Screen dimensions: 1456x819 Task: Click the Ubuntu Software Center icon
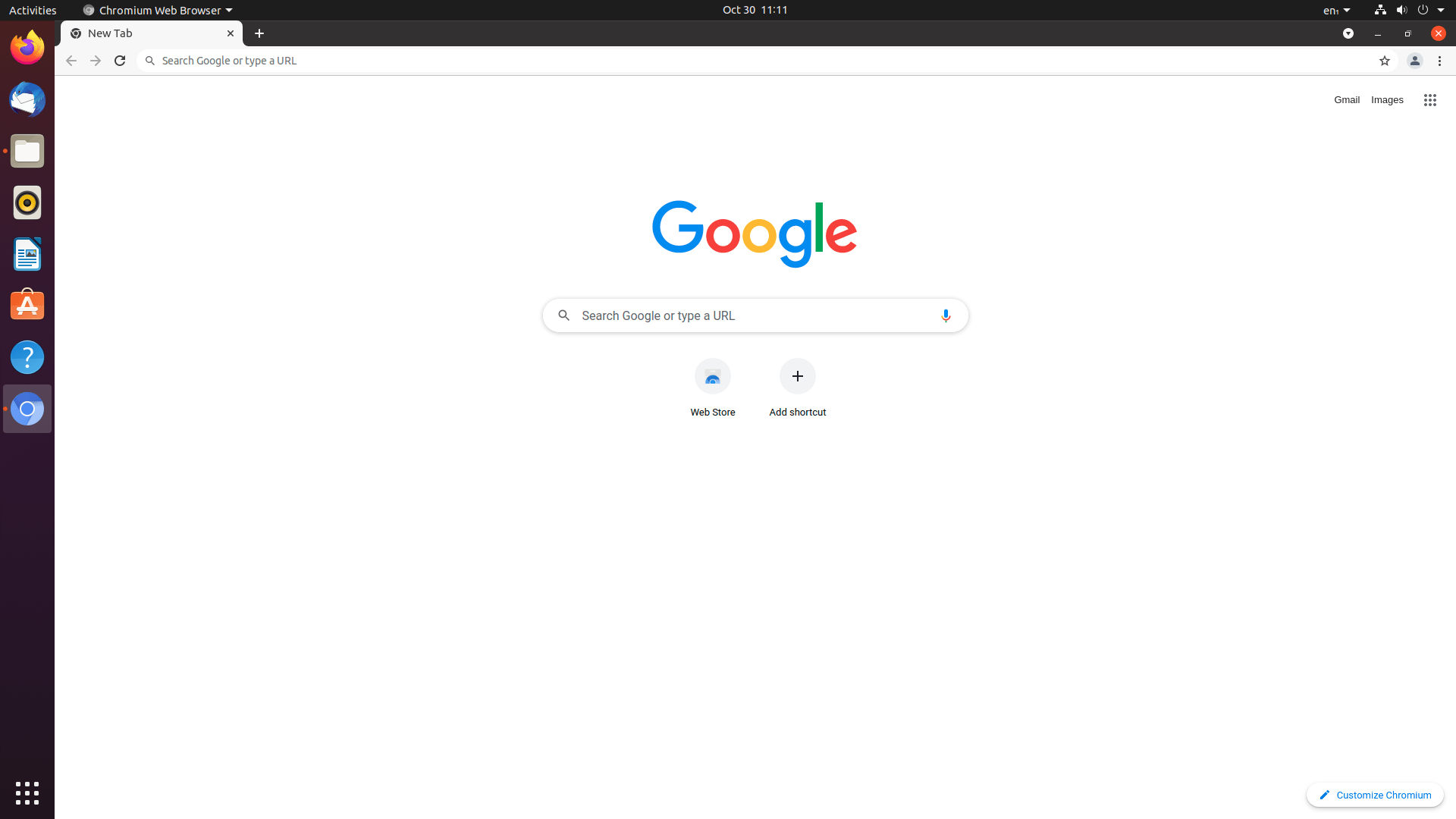27,306
